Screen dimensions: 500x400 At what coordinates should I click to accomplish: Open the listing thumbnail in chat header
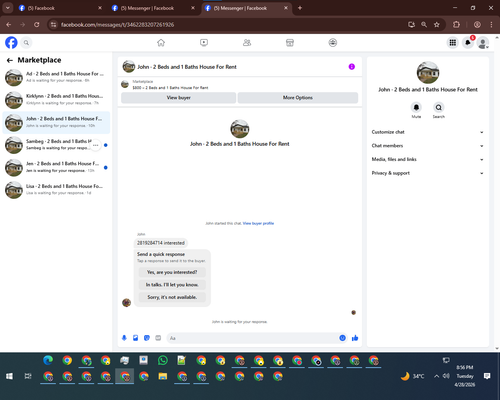coord(129,67)
